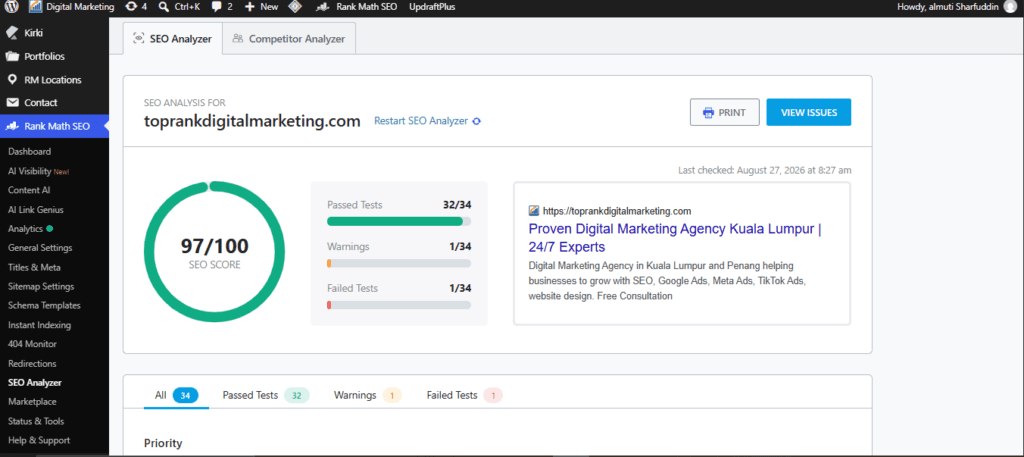Viewport: 1024px width, 457px height.
Task: Open Help & Support
Action: [39, 441]
